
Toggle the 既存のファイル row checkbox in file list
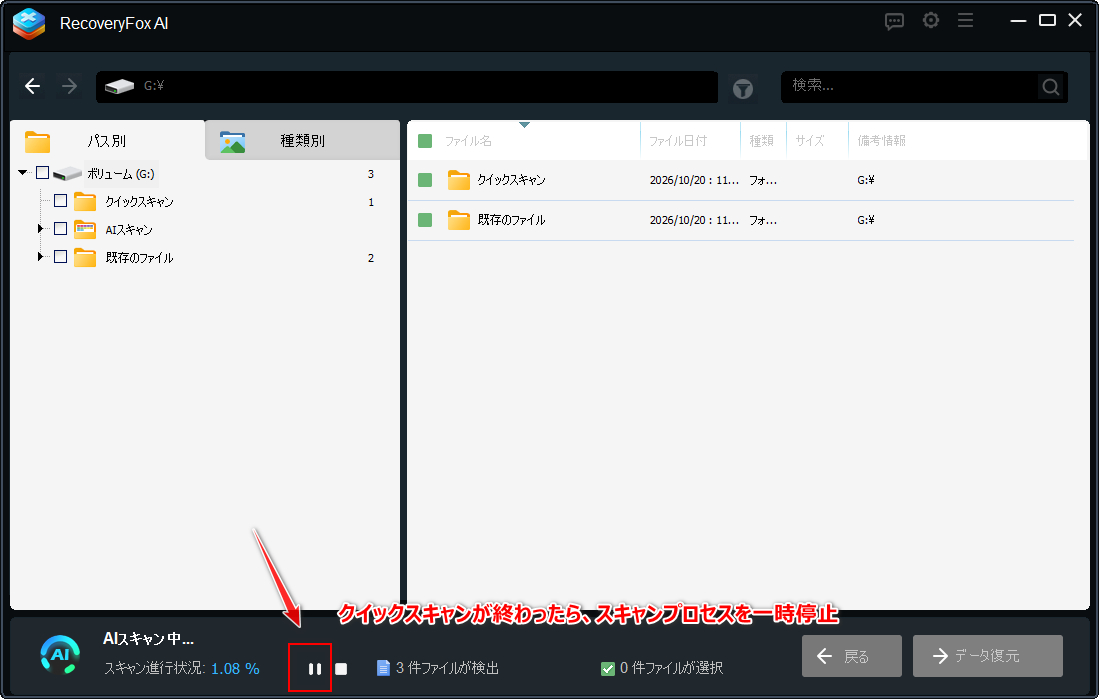pos(425,220)
